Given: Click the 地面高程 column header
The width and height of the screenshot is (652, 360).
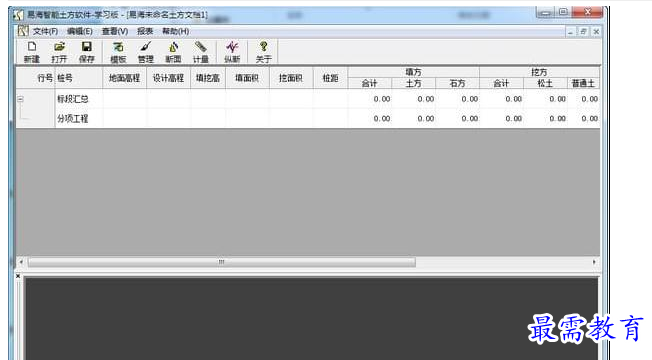Looking at the screenshot, I should pyautogui.click(x=124, y=78).
